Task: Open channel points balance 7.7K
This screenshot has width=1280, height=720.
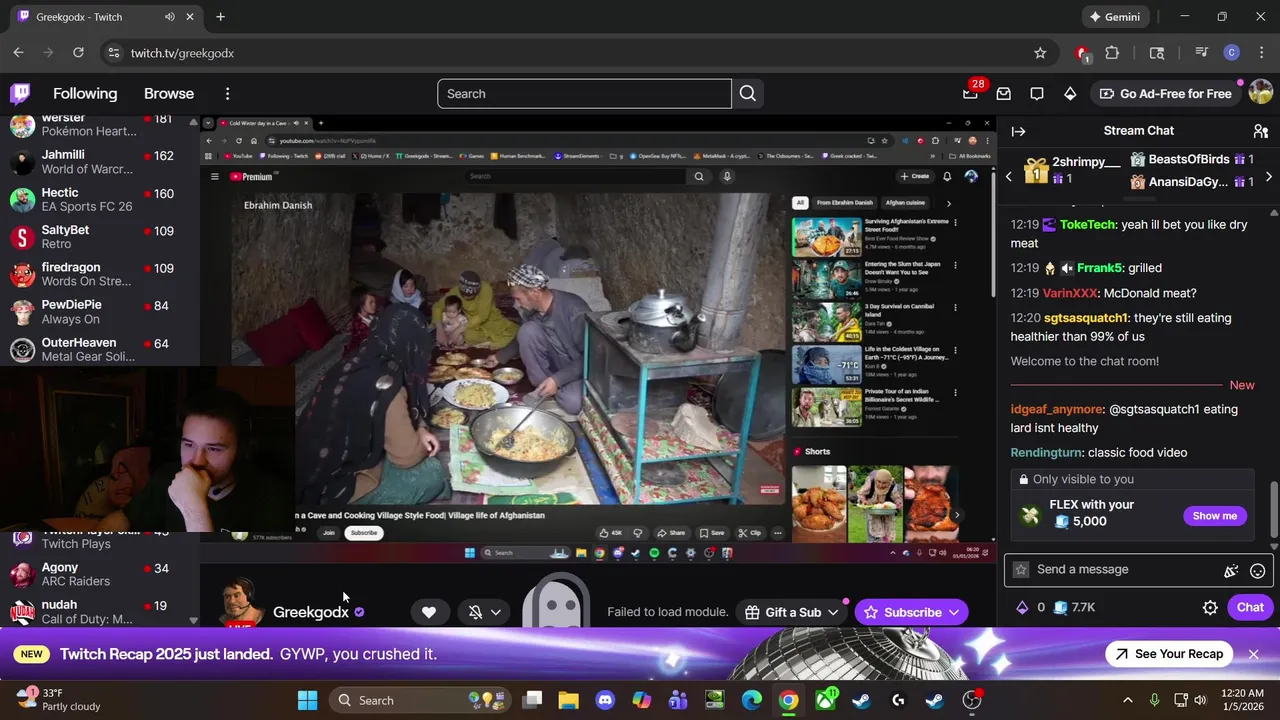Action: (1076, 607)
